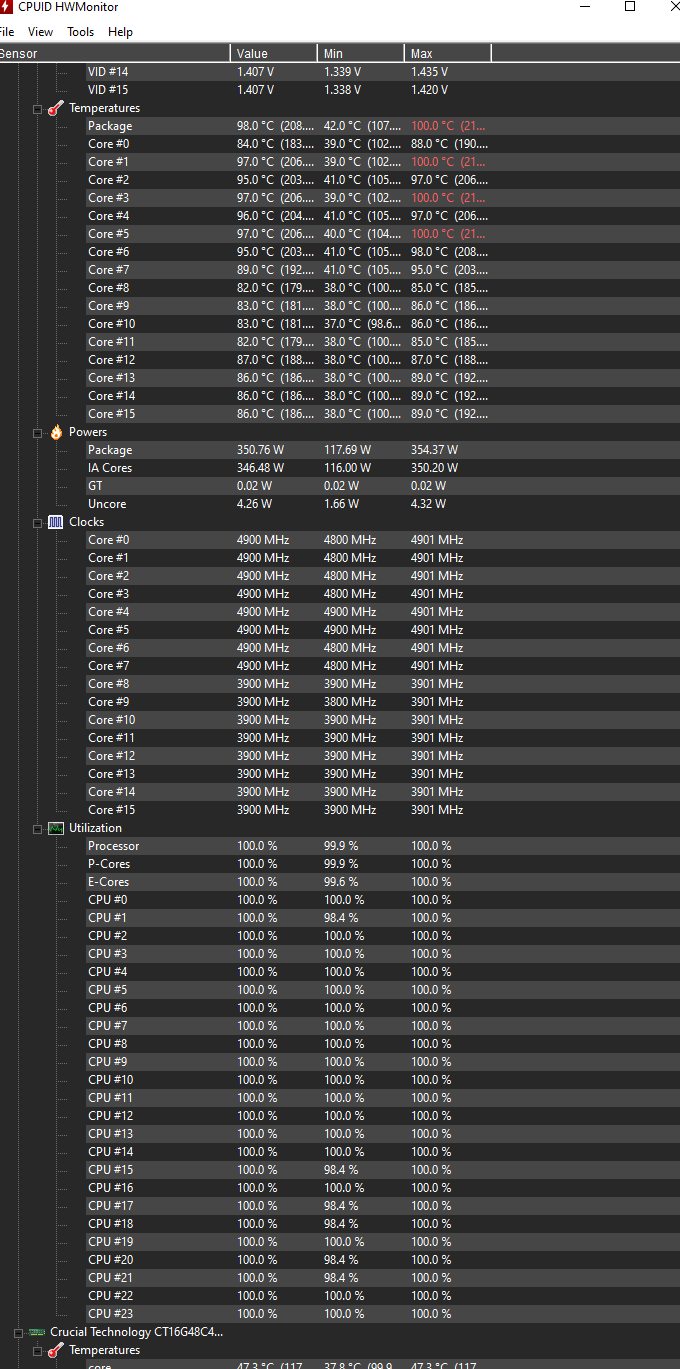Select the IA Cores power row
Image resolution: width=680 pixels, height=1369 pixels.
pyautogui.click(x=110, y=468)
